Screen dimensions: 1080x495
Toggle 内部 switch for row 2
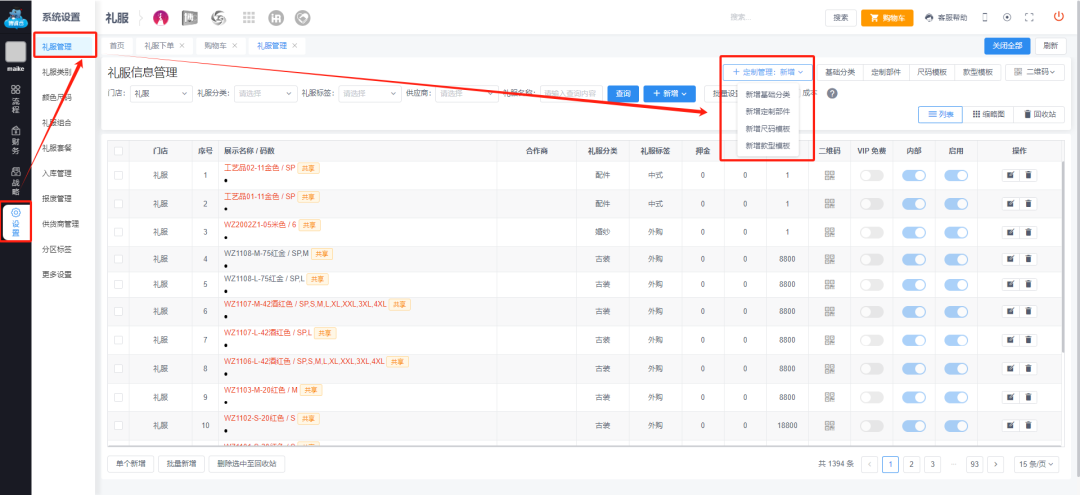[x=914, y=204]
